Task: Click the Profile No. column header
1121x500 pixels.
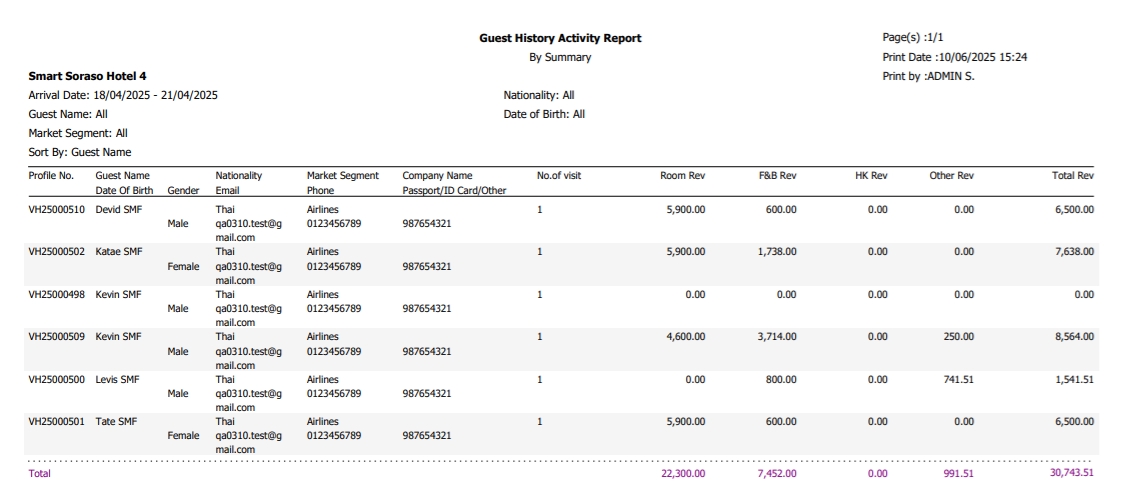Action: point(51,175)
